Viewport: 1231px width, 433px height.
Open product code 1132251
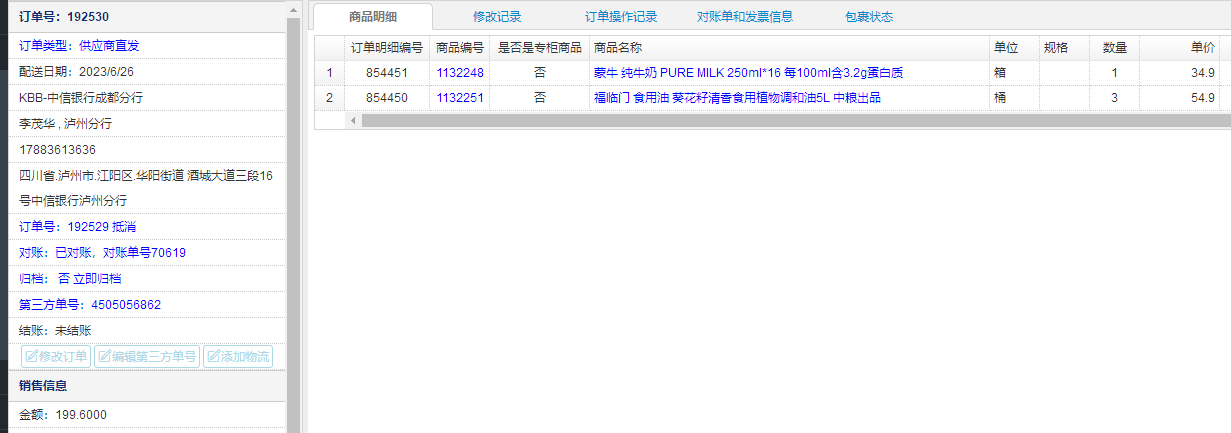point(460,98)
